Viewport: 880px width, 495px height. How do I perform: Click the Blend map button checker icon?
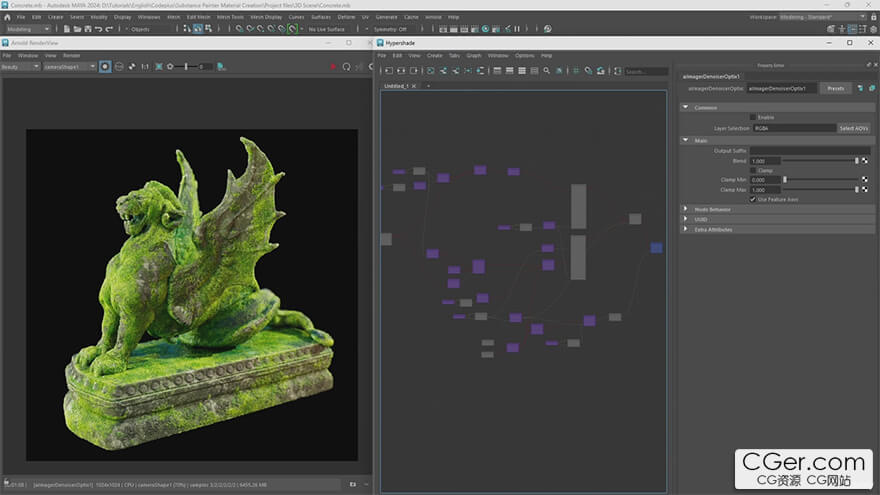click(865, 161)
